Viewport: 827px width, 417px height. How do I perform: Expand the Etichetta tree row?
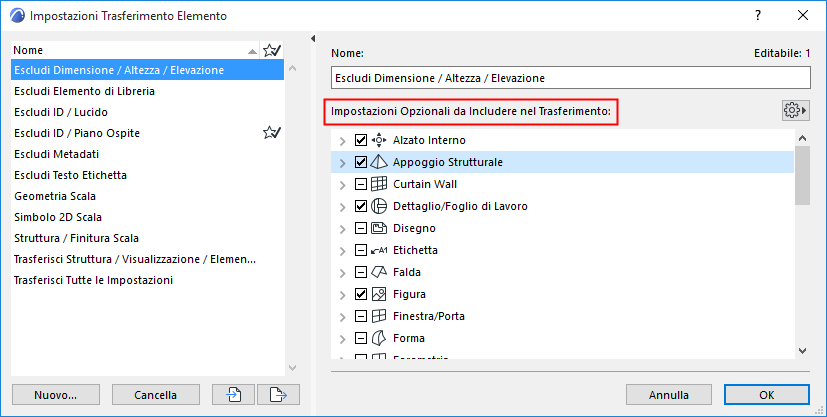(x=343, y=250)
